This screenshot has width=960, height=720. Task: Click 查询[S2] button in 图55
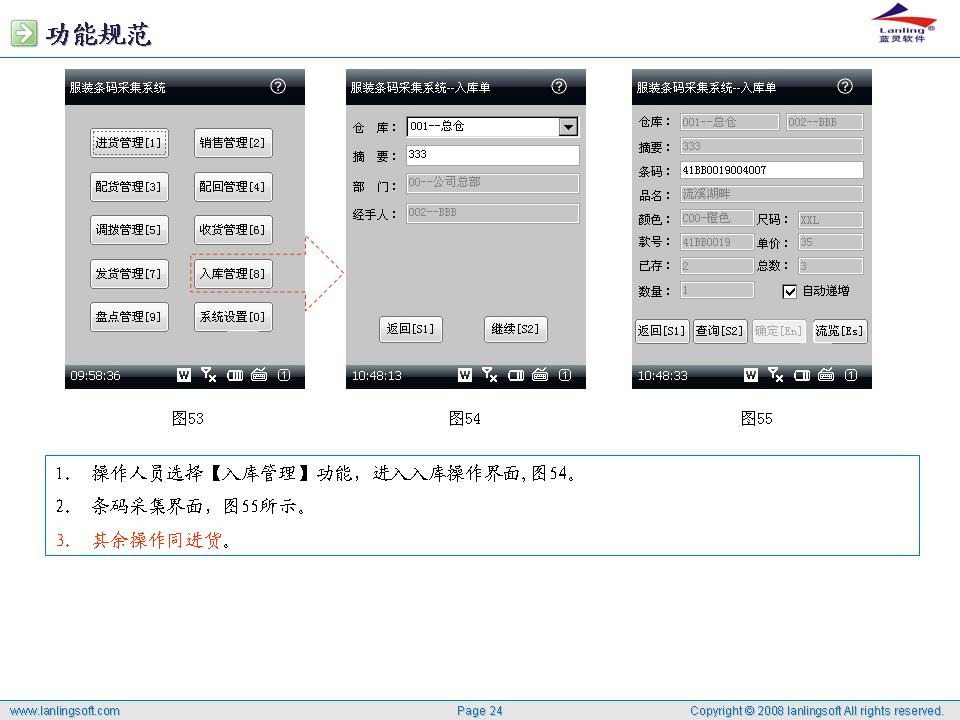(720, 331)
